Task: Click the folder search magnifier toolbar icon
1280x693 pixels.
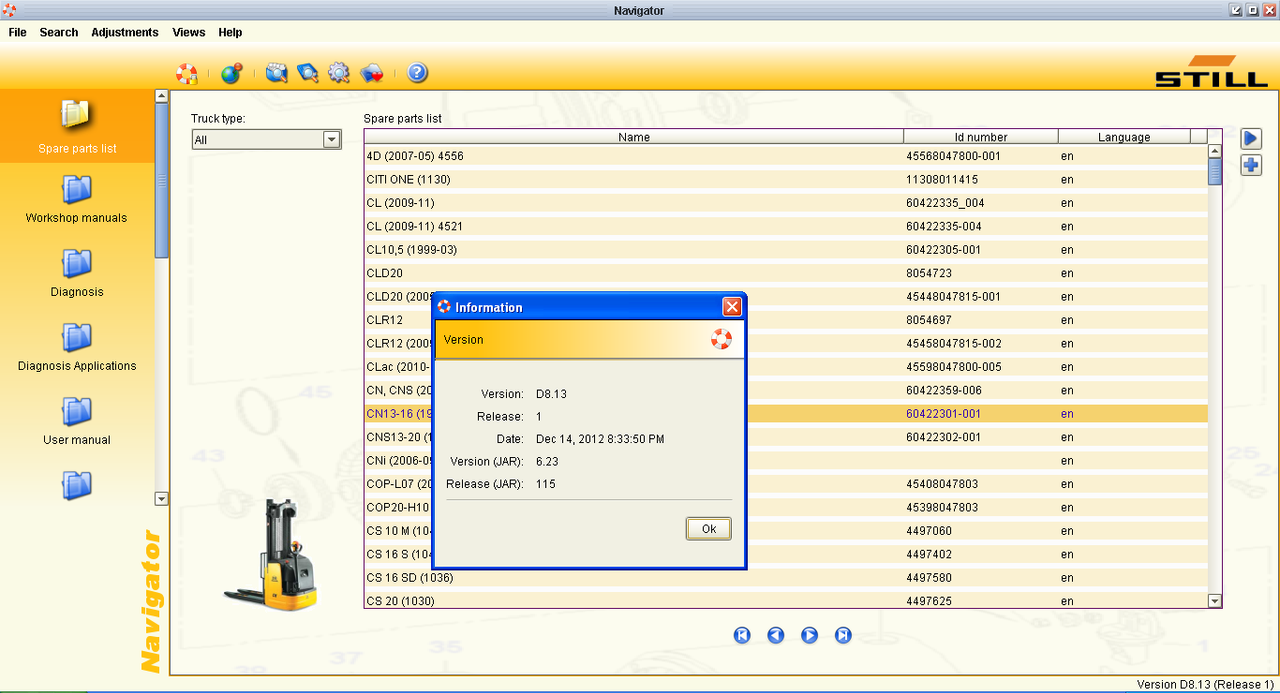Action: 277,73
